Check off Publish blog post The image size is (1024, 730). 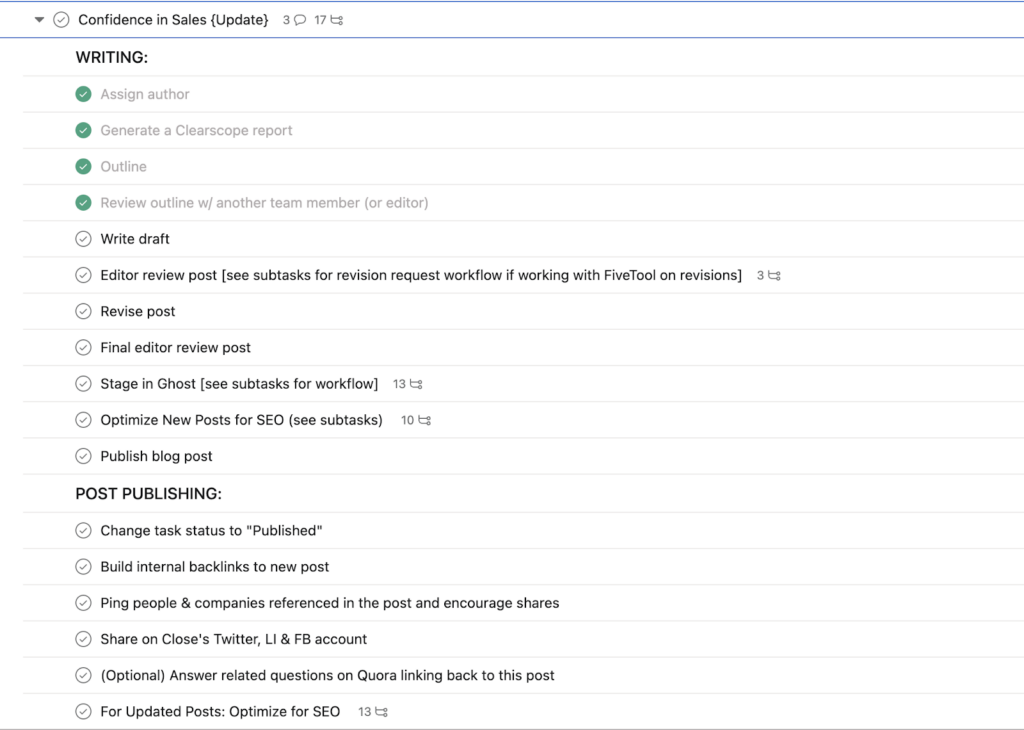pyautogui.click(x=84, y=456)
